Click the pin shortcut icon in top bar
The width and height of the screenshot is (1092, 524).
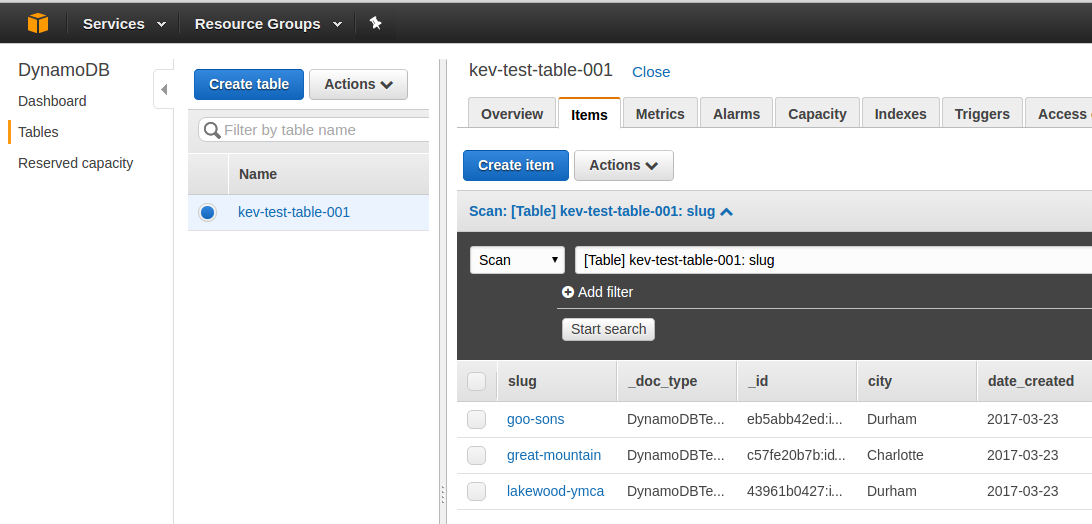[x=375, y=23]
